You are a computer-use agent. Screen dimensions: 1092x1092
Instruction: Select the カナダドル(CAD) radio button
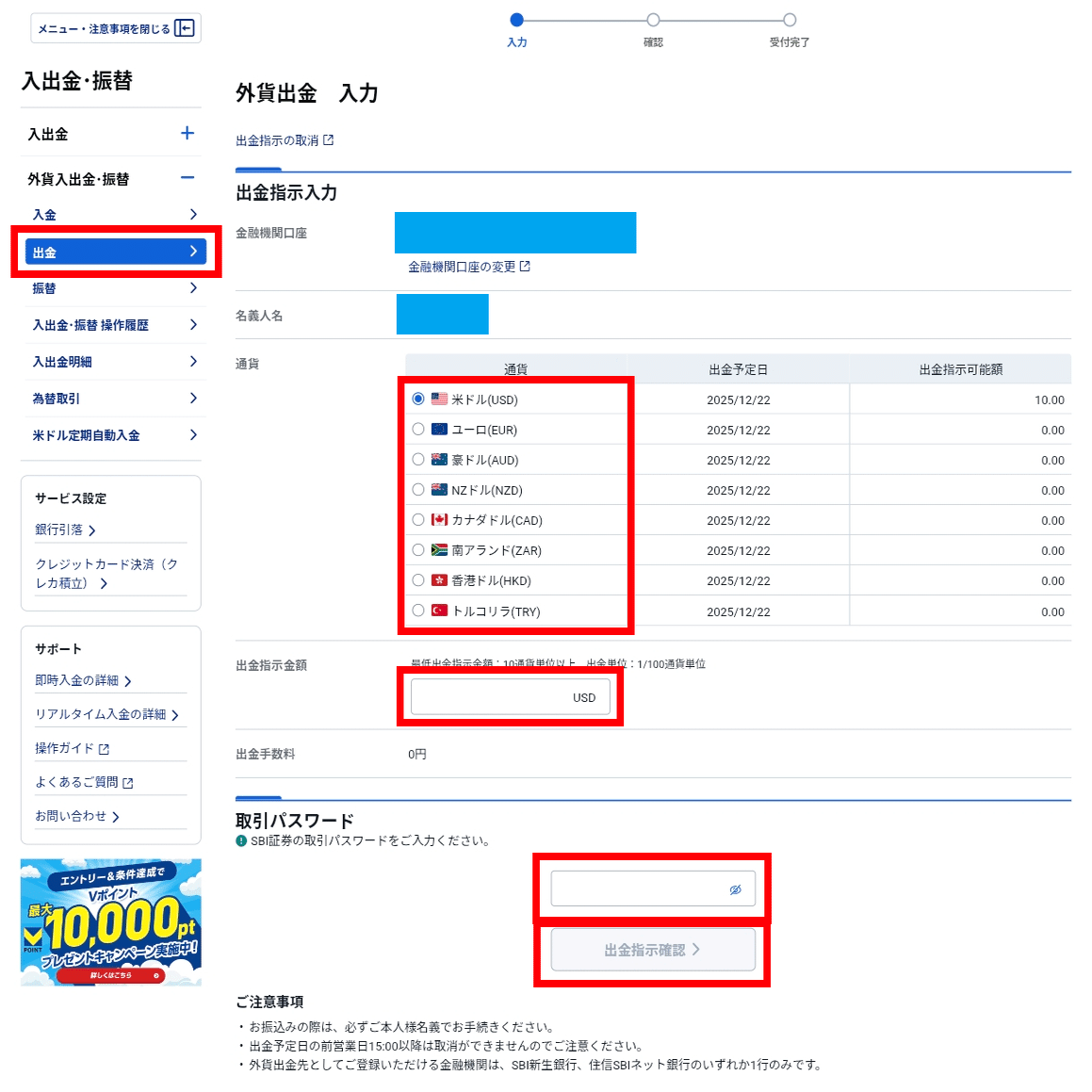417,520
